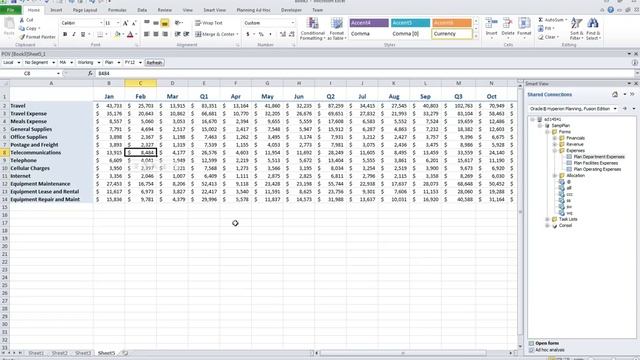Viewport: 640px width, 360px height.
Task: Apply the Comma [0] cell style
Action: tap(410, 34)
